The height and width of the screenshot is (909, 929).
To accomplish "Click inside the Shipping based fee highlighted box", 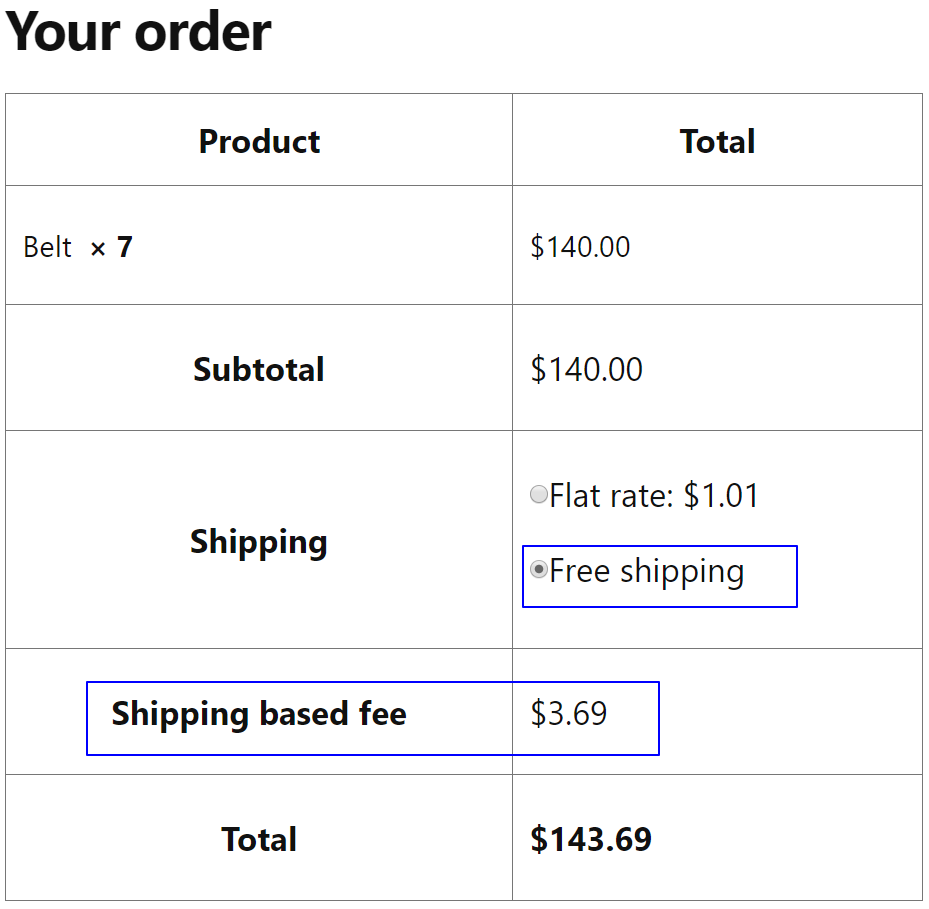I will 373,718.
